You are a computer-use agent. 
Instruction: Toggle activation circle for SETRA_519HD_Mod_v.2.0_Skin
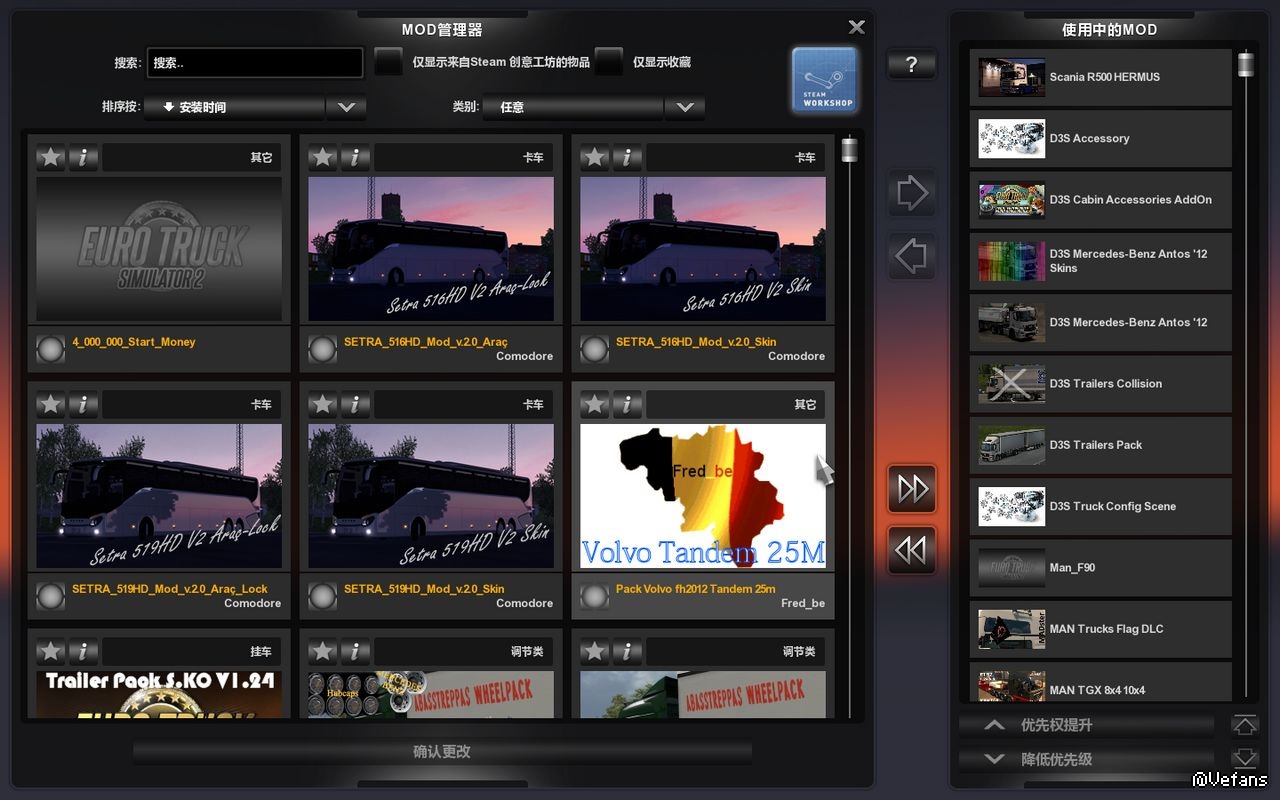[x=323, y=596]
